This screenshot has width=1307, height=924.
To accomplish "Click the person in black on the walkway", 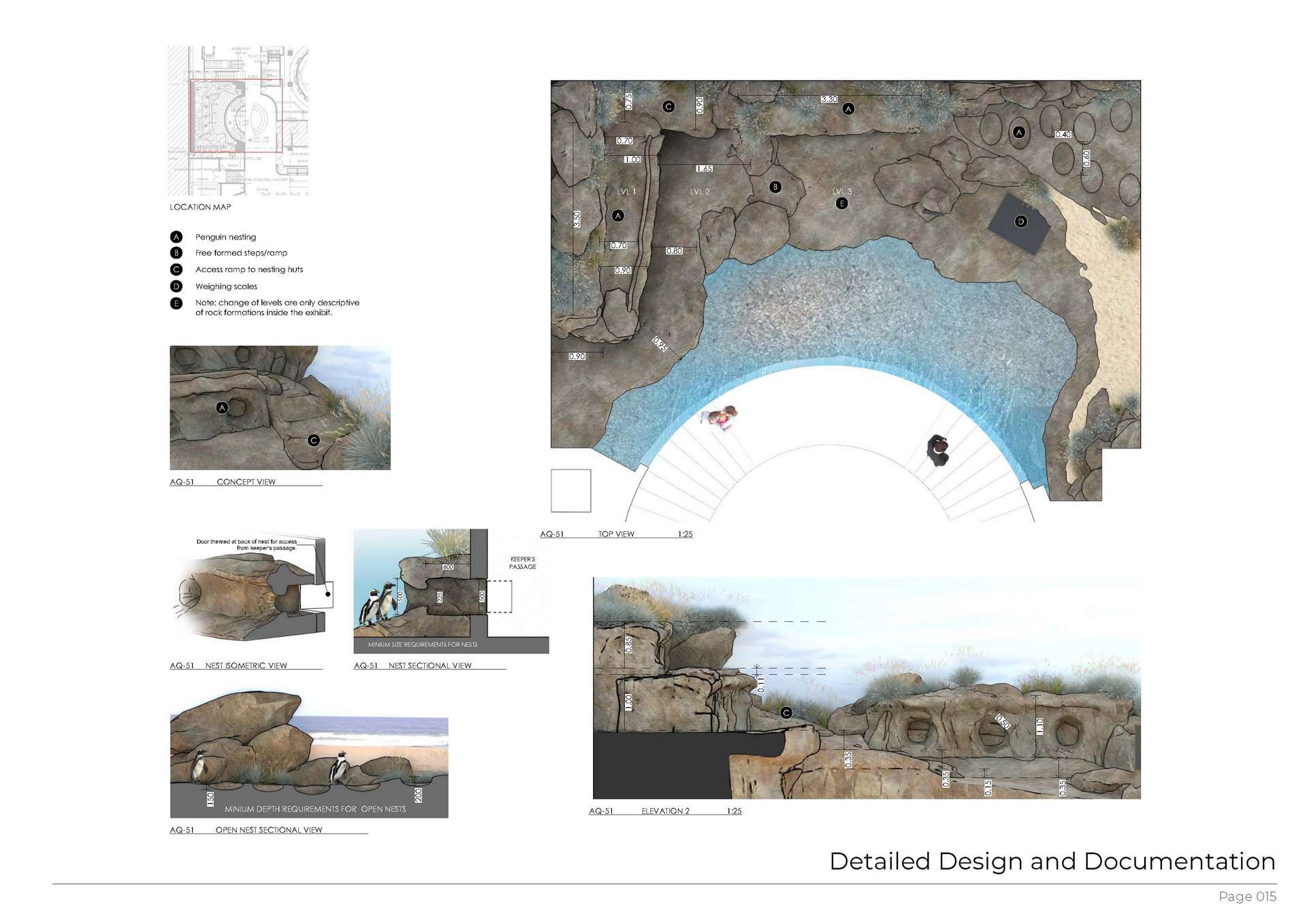I will [x=938, y=450].
